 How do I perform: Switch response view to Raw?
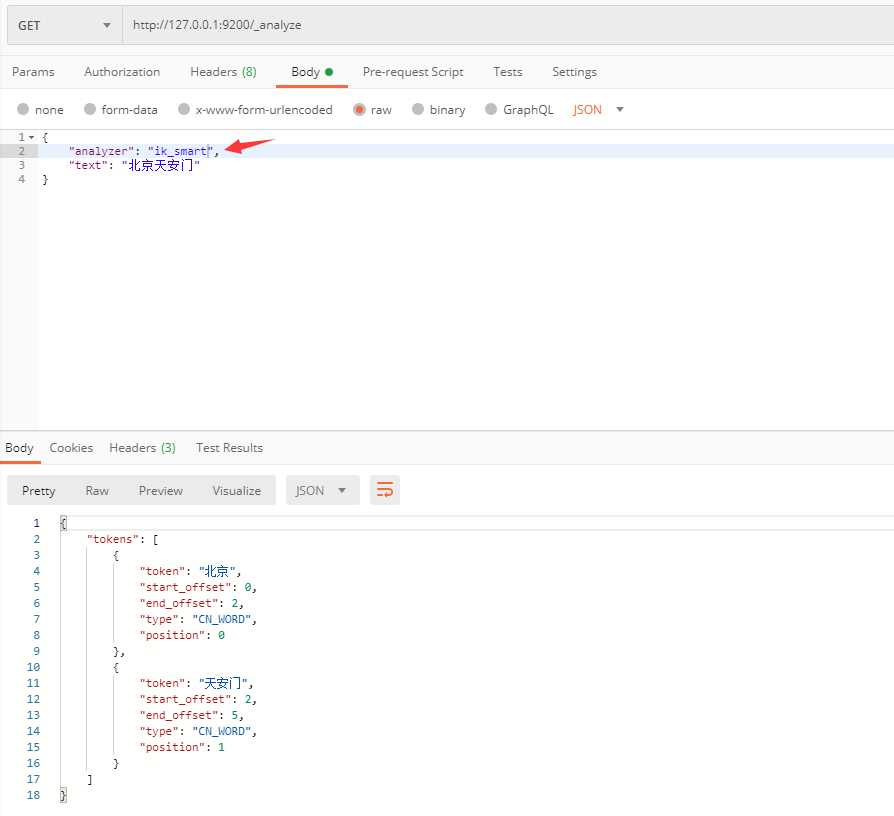click(97, 490)
